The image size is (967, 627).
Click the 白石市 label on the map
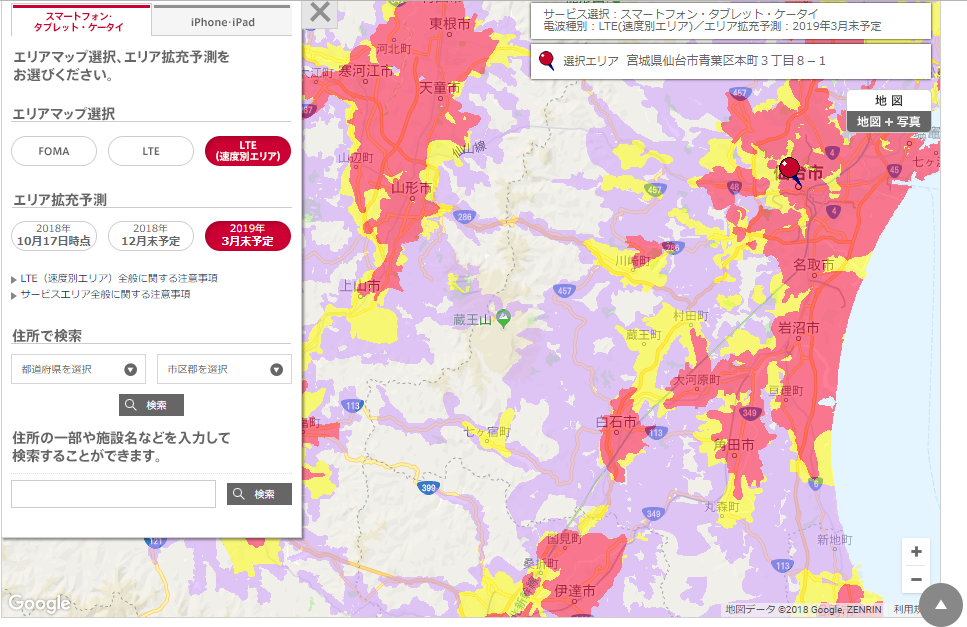(x=615, y=422)
